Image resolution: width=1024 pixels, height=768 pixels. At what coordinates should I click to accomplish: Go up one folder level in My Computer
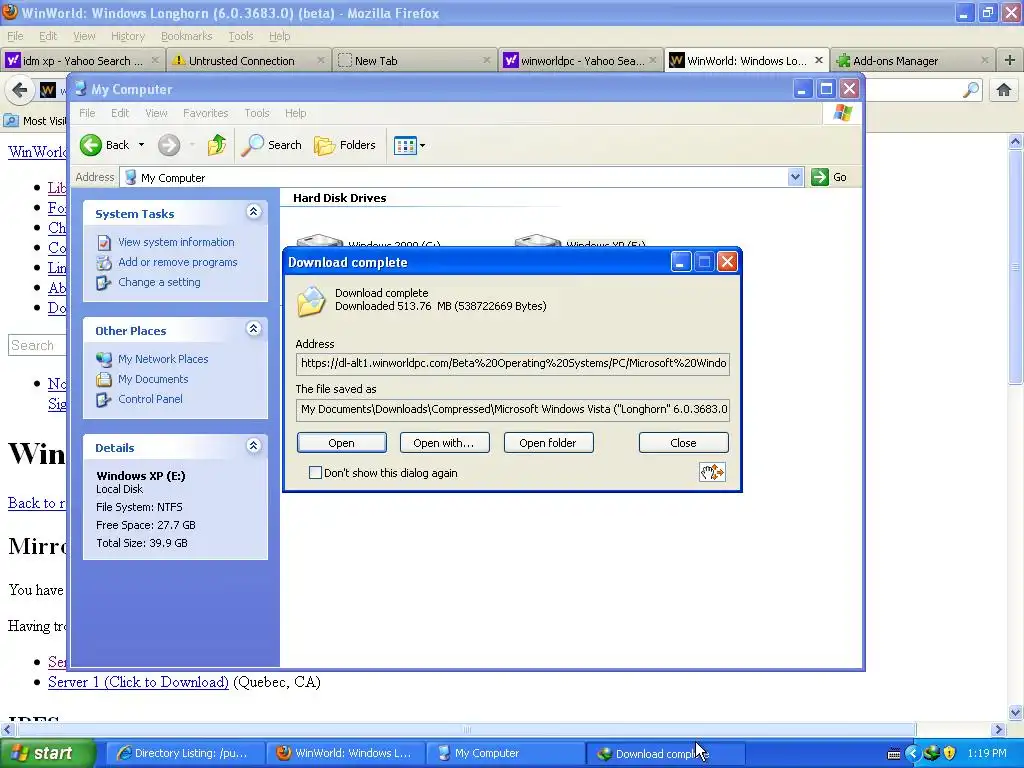click(x=217, y=145)
